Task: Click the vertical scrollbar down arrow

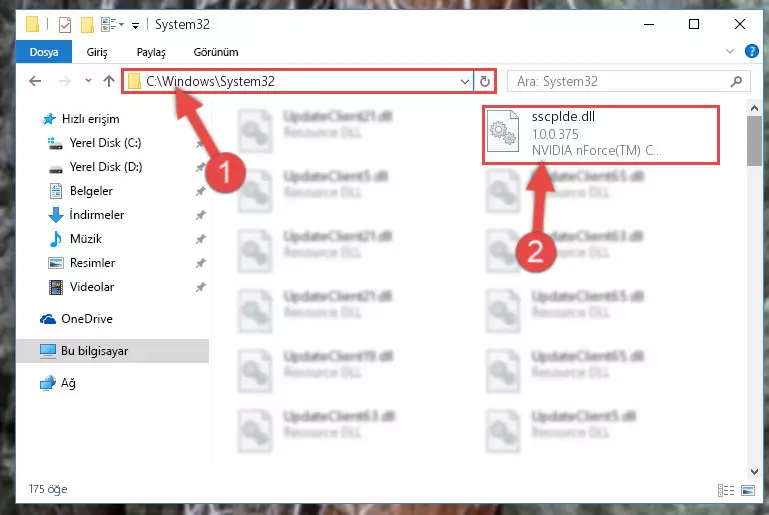Action: click(x=754, y=472)
